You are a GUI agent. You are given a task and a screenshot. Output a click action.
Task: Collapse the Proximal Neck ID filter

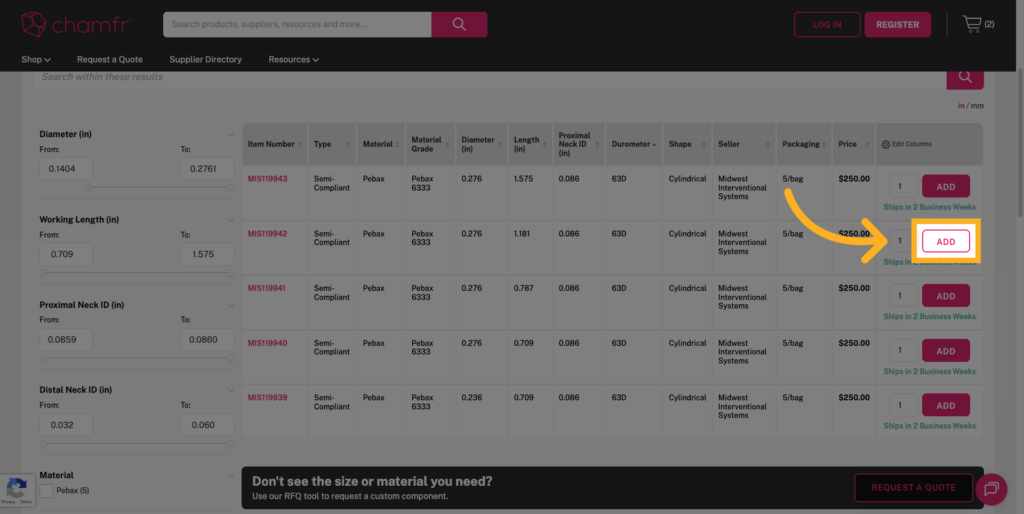coord(231,305)
